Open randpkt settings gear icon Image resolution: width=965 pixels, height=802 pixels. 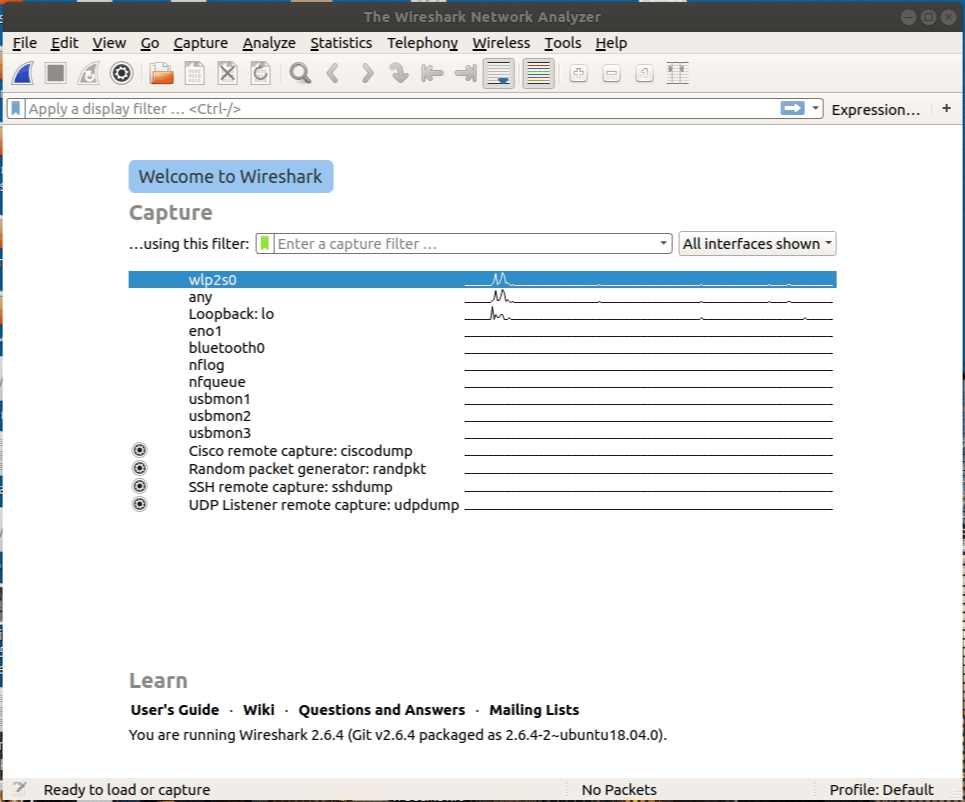tap(140, 468)
